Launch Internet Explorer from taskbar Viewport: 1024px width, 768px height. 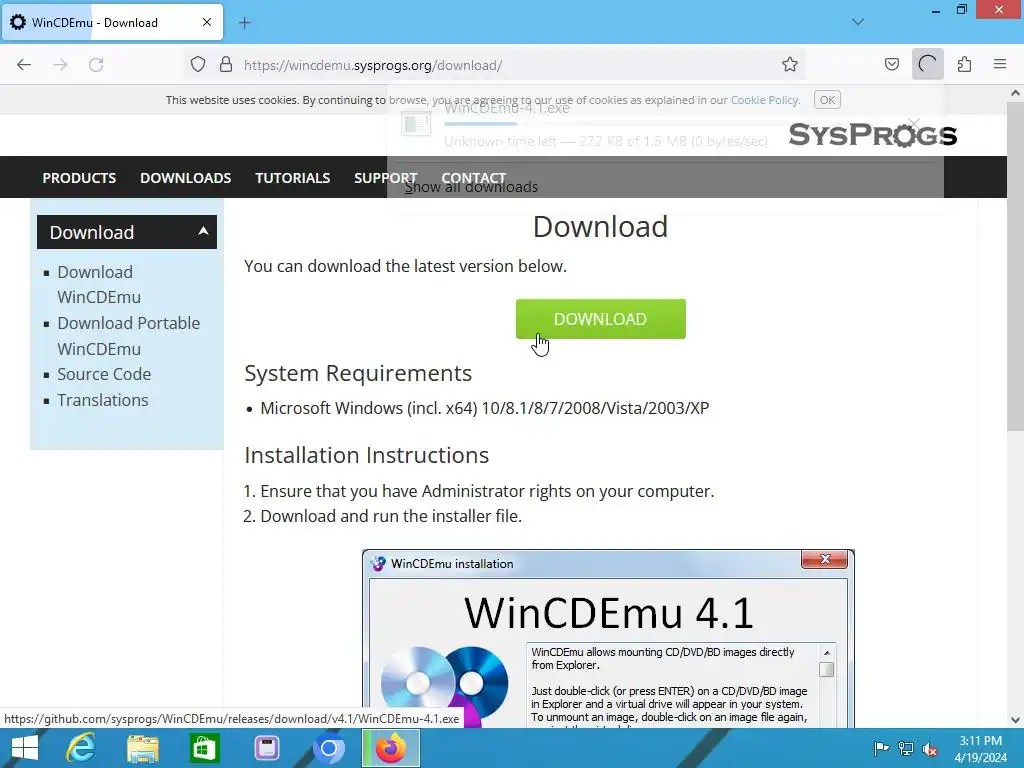click(x=81, y=748)
